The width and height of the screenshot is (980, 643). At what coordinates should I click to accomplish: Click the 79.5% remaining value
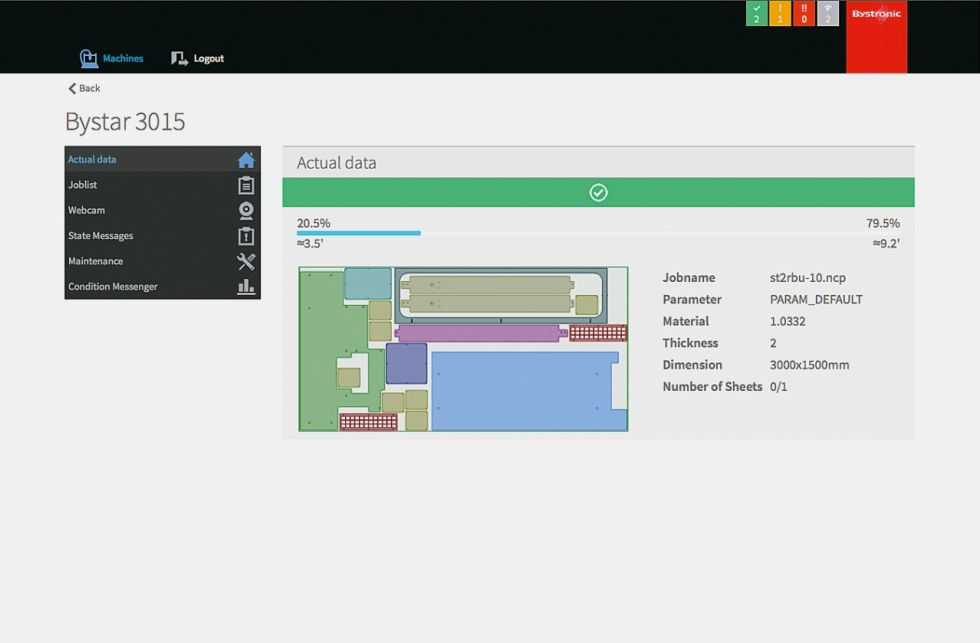click(x=882, y=223)
